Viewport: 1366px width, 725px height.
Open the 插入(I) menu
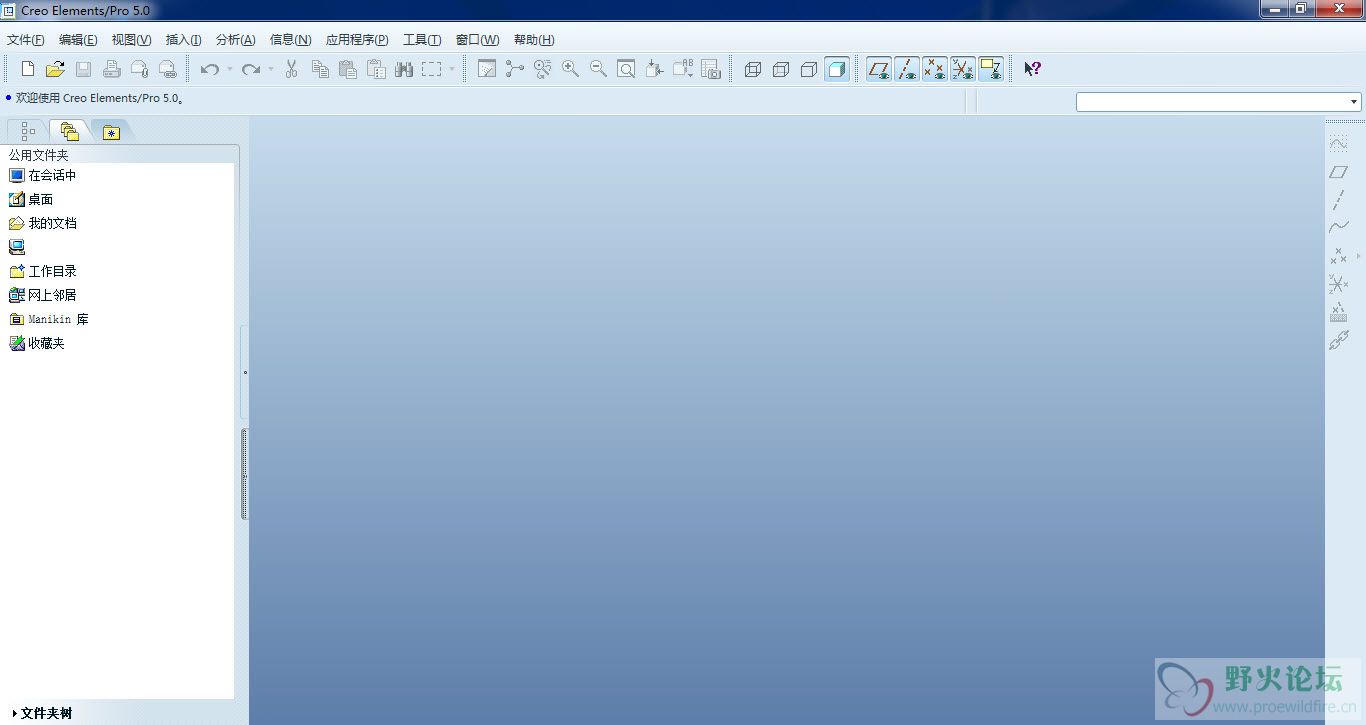183,40
